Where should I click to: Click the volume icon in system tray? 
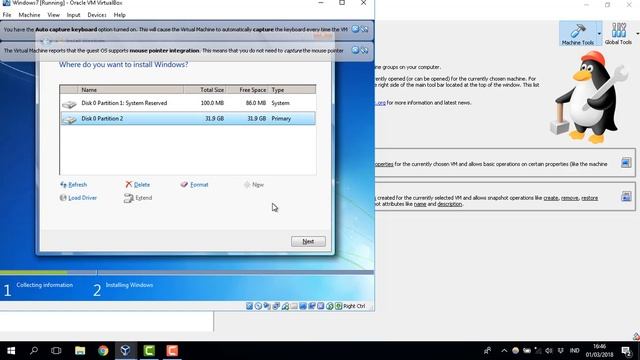pos(549,351)
